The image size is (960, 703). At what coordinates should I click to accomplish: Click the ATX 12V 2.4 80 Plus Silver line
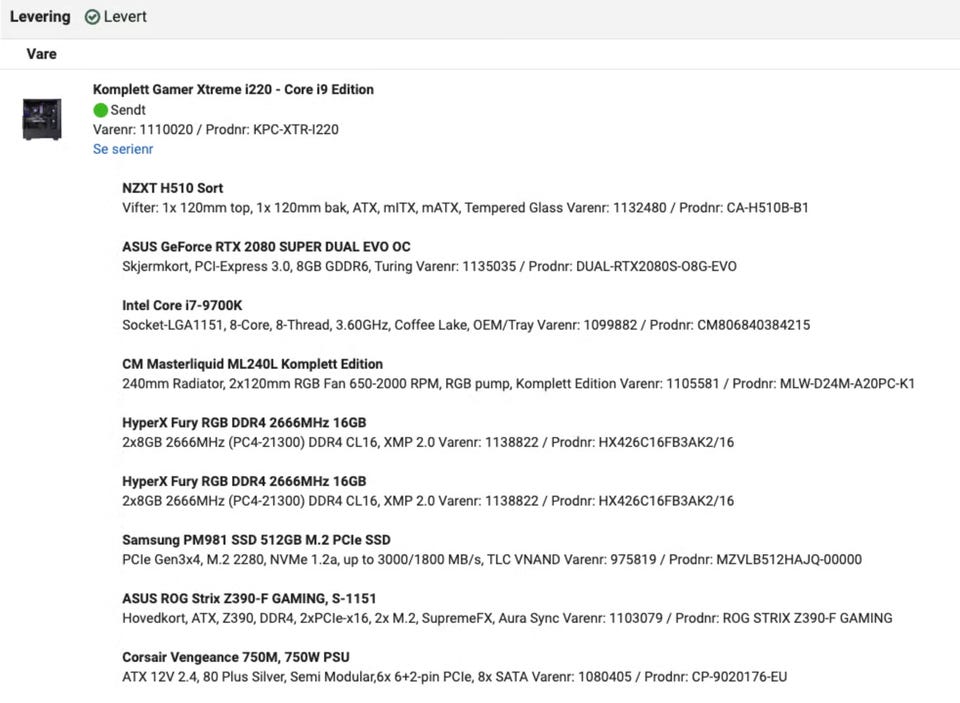coord(455,677)
